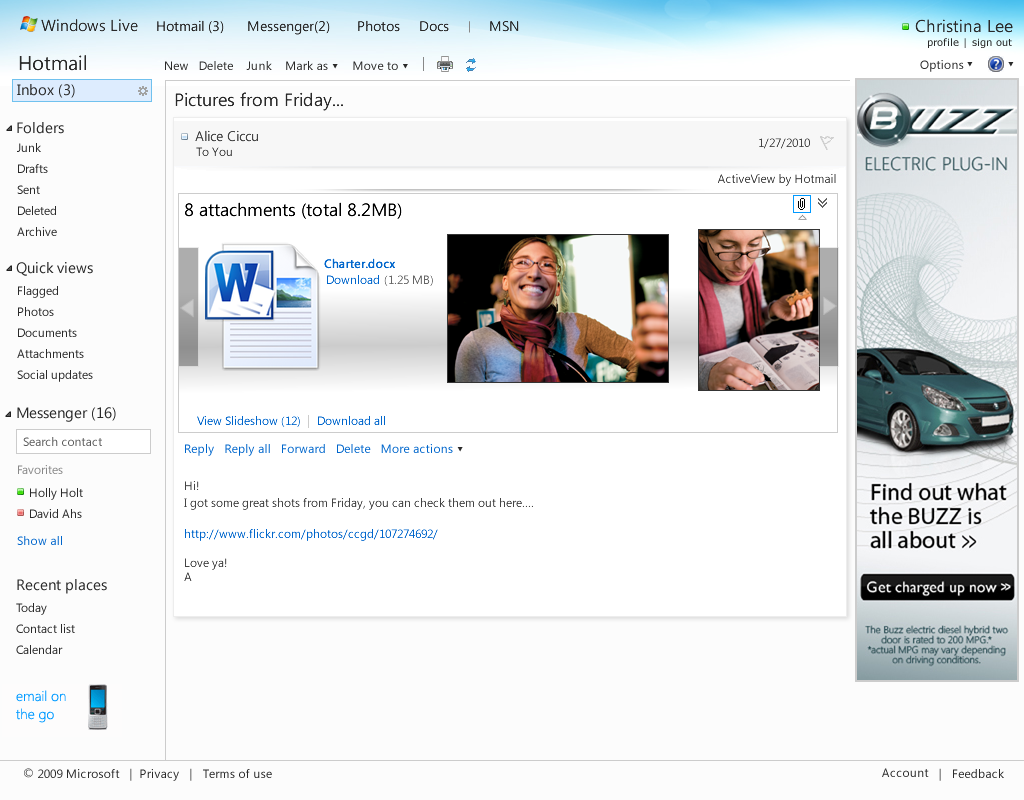This screenshot has height=800, width=1024.
Task: Open the Move to dropdown
Action: click(380, 66)
